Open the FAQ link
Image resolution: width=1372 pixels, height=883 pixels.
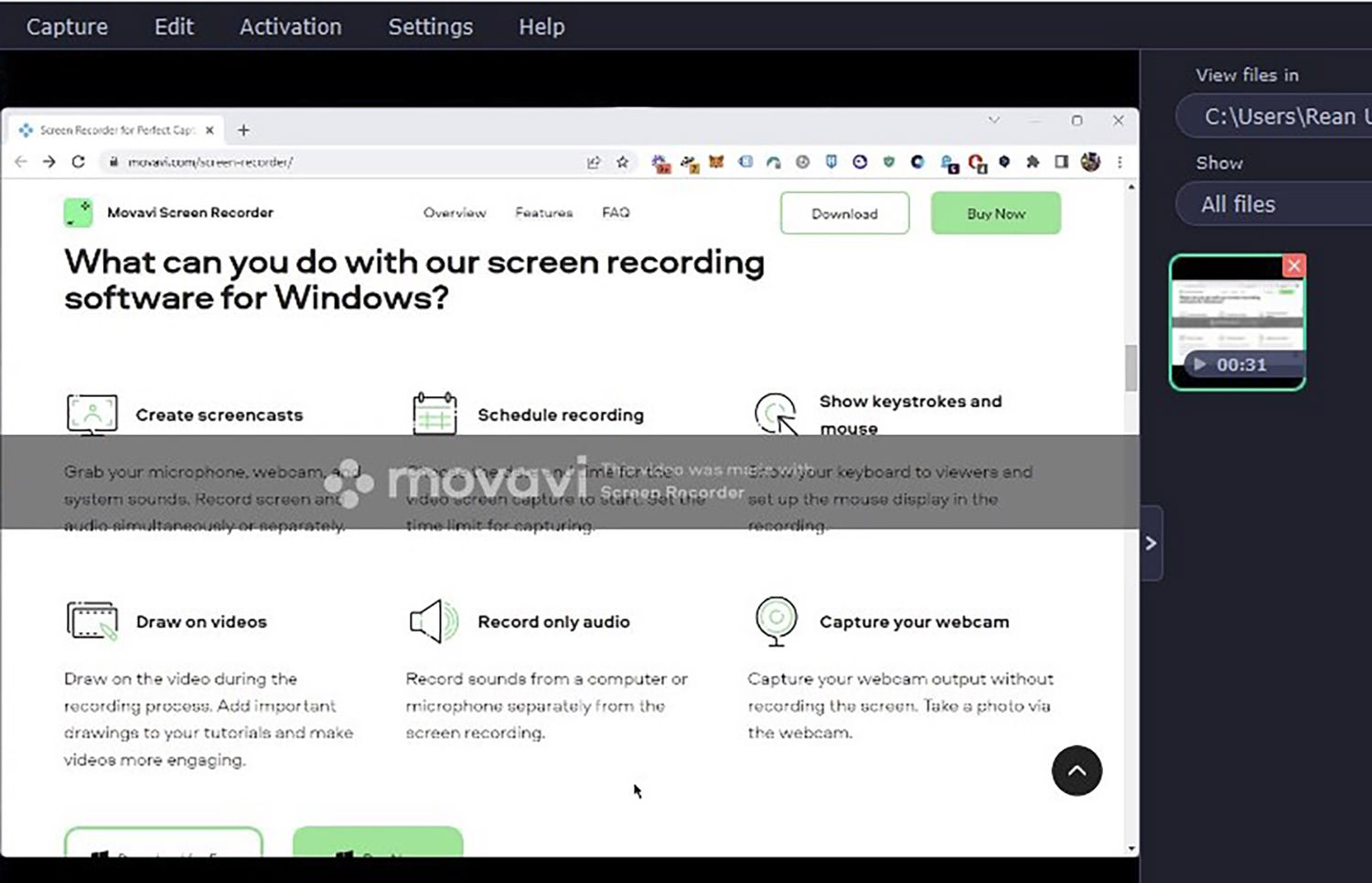(x=616, y=212)
